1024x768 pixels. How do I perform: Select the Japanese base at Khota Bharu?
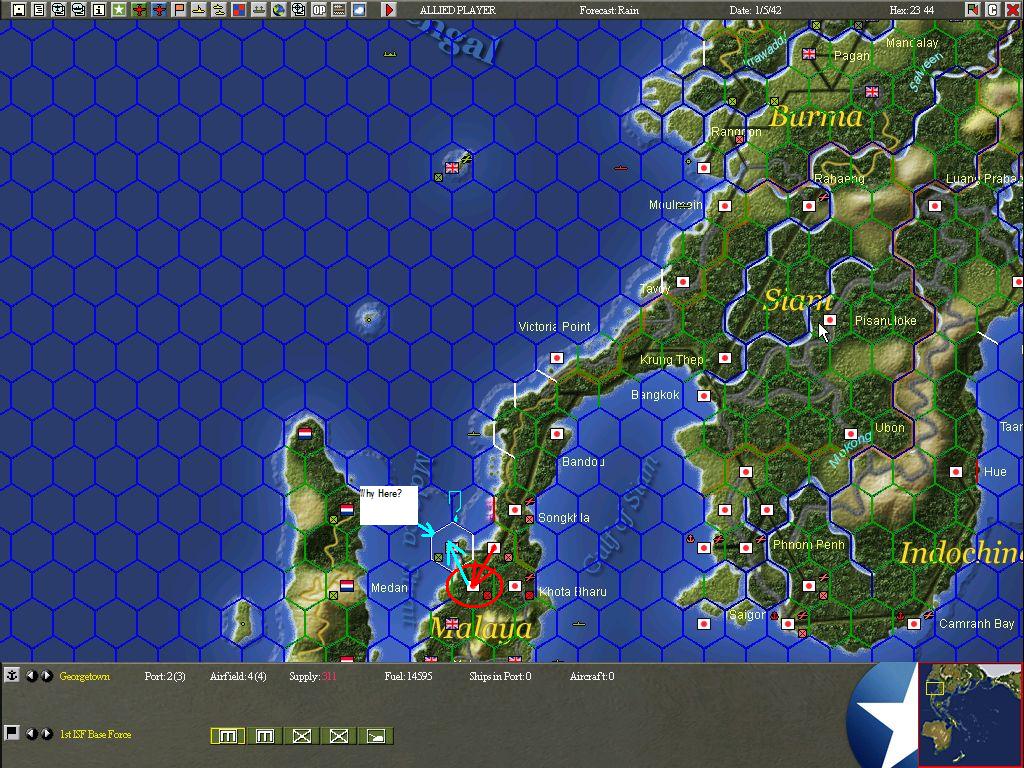(x=515, y=586)
